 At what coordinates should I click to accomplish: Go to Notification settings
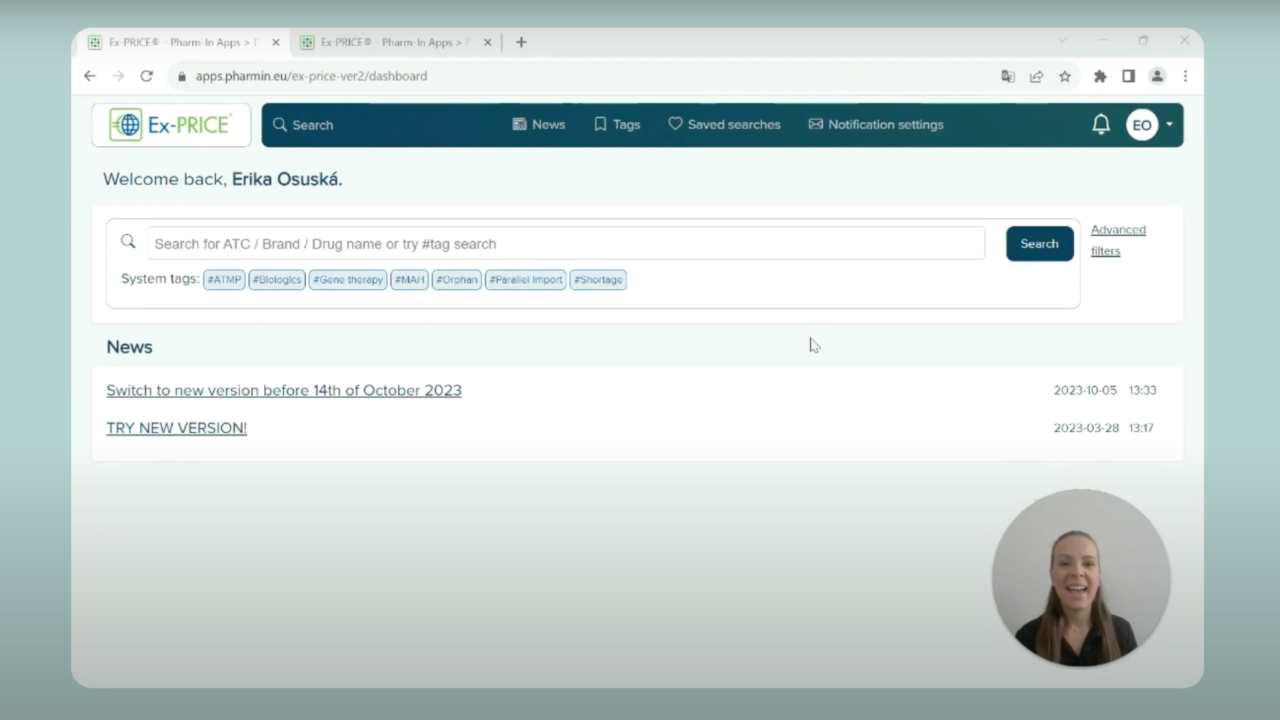[x=875, y=125]
